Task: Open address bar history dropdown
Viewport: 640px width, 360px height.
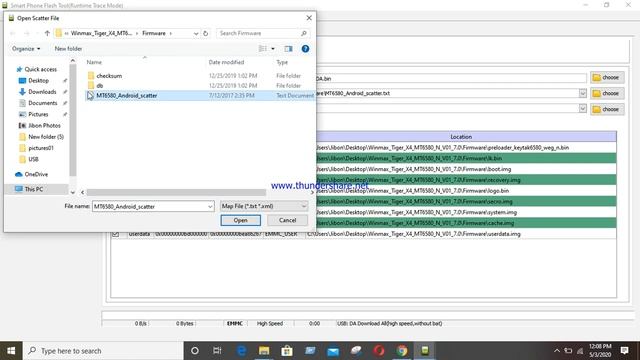Action: 196,33
